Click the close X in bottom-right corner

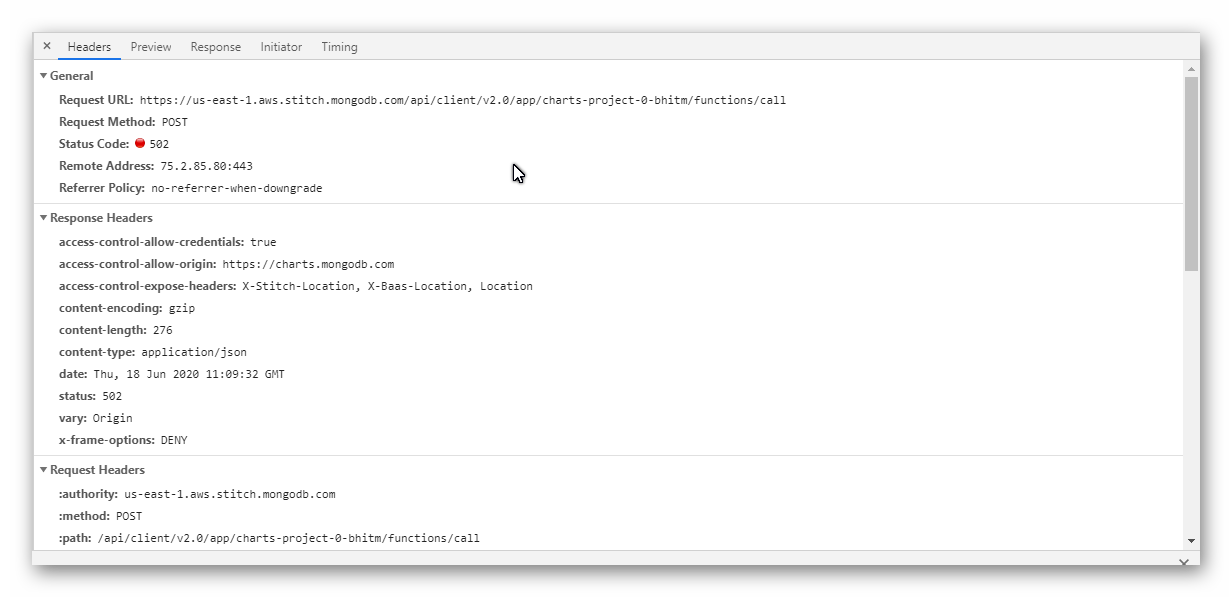click(1184, 563)
